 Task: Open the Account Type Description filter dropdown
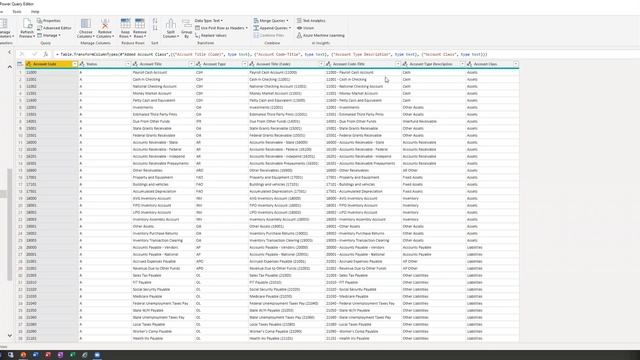click(462, 64)
